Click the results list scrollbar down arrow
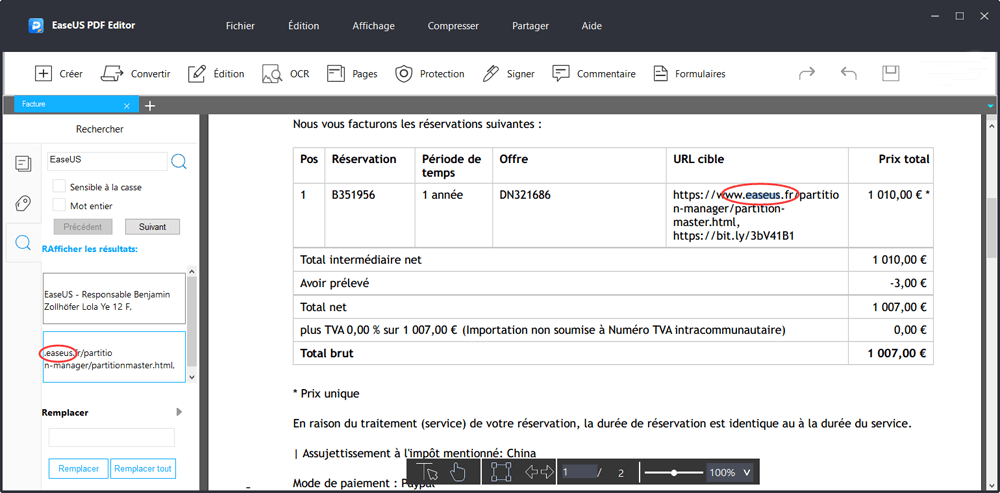The height and width of the screenshot is (493, 1000). [192, 378]
